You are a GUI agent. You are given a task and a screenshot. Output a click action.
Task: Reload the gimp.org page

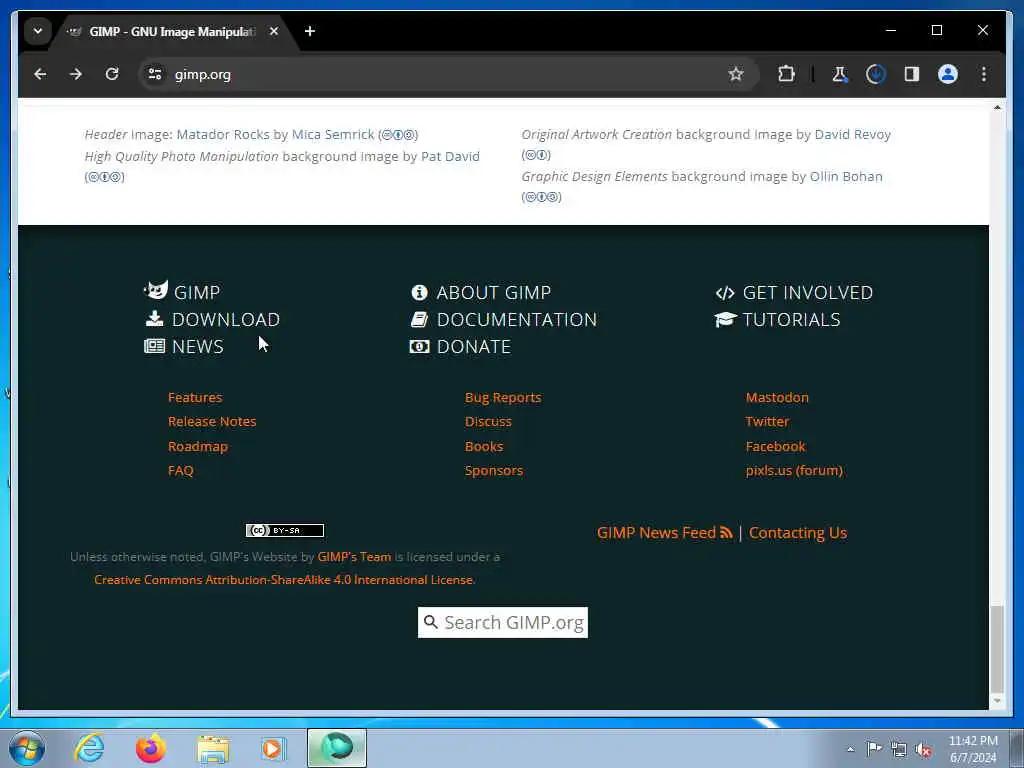112,74
